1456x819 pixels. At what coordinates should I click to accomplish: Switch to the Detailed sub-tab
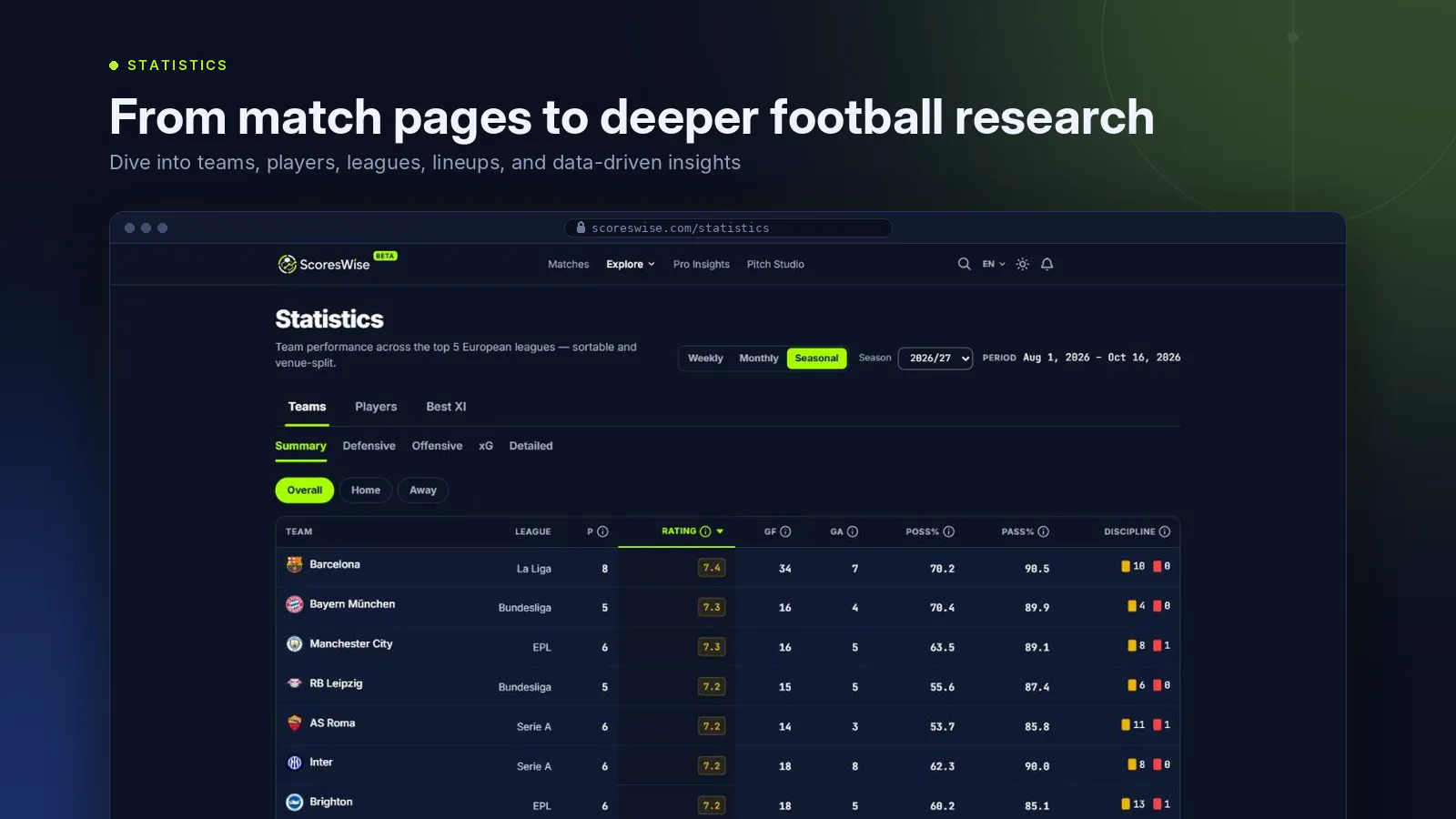tap(531, 446)
